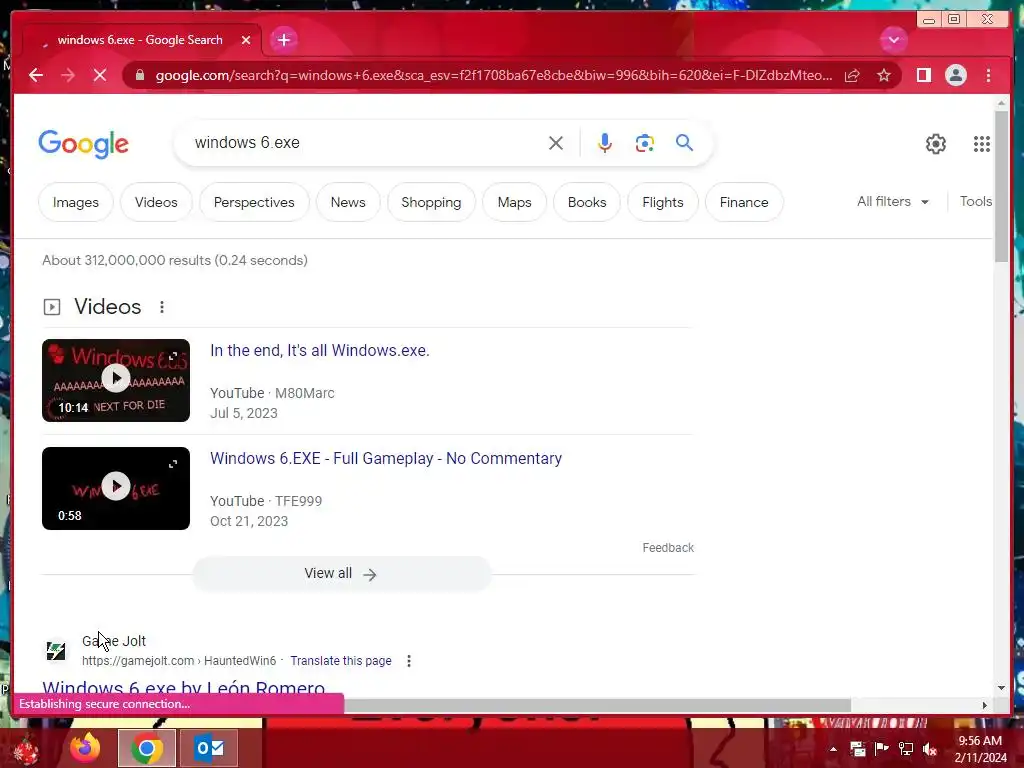
Task: Open Outlook from the taskbar
Action: [x=209, y=748]
